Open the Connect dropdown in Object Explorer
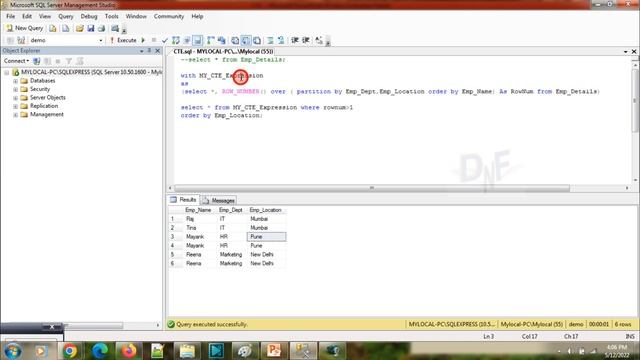 click(16, 61)
